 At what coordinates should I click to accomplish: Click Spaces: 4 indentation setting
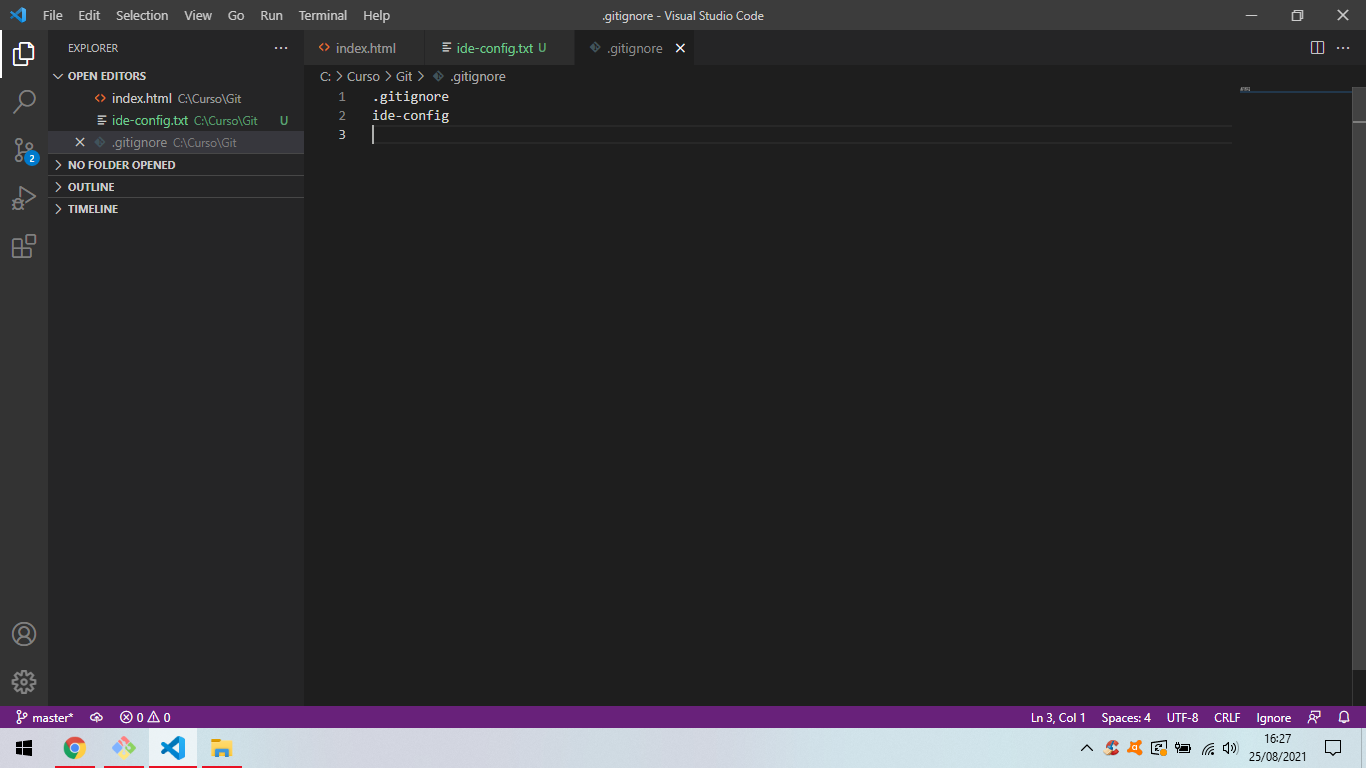click(1126, 717)
